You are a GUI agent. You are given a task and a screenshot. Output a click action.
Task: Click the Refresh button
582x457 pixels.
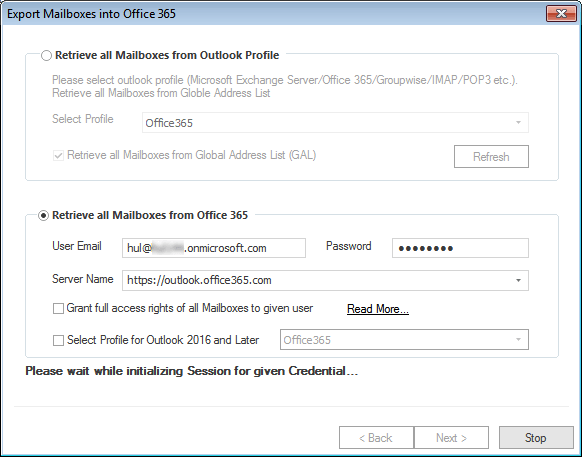coord(491,157)
